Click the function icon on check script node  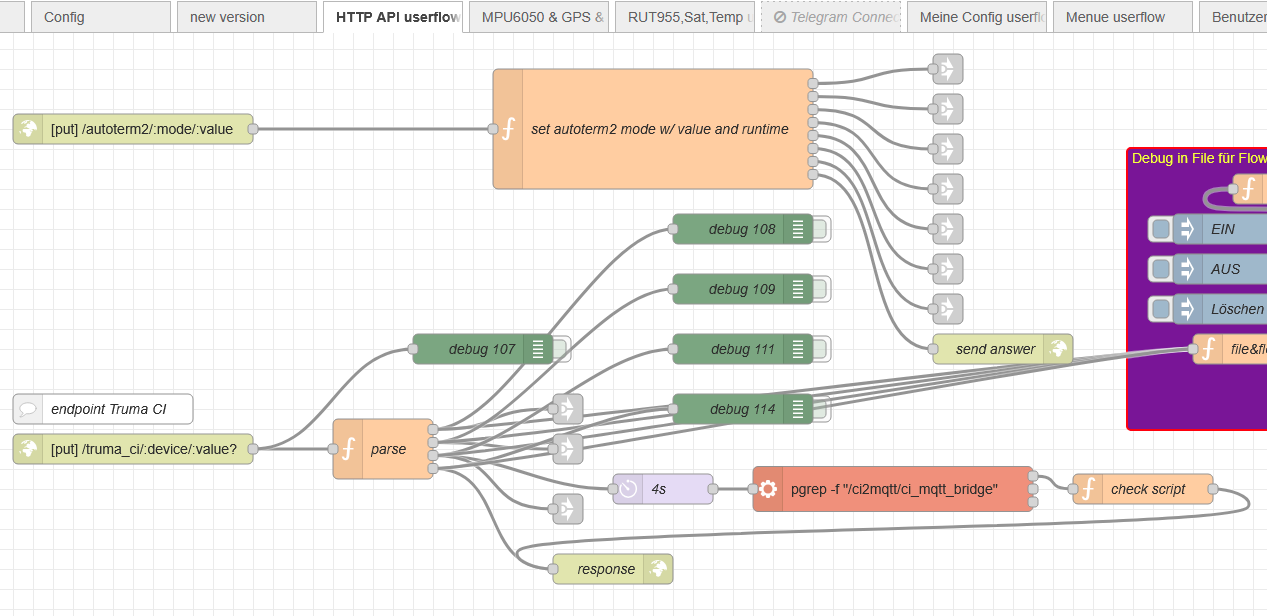[1088, 489]
